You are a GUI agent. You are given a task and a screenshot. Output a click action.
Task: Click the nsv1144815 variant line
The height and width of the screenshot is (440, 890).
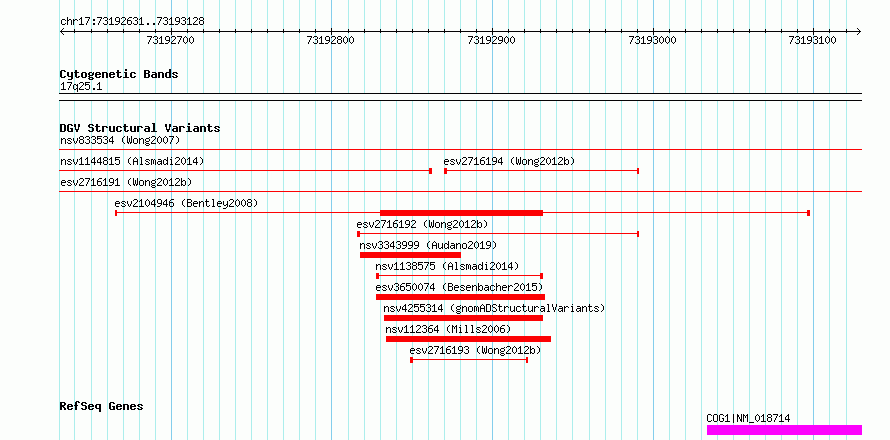coord(246,171)
